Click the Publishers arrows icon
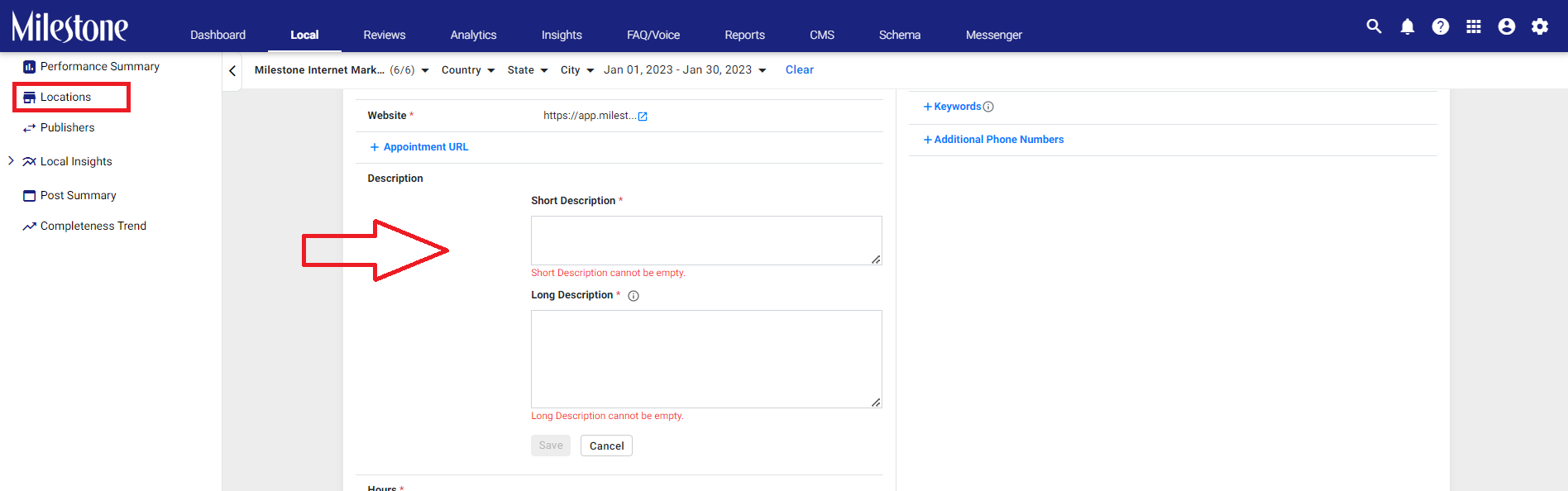The image size is (1568, 491). tap(29, 128)
